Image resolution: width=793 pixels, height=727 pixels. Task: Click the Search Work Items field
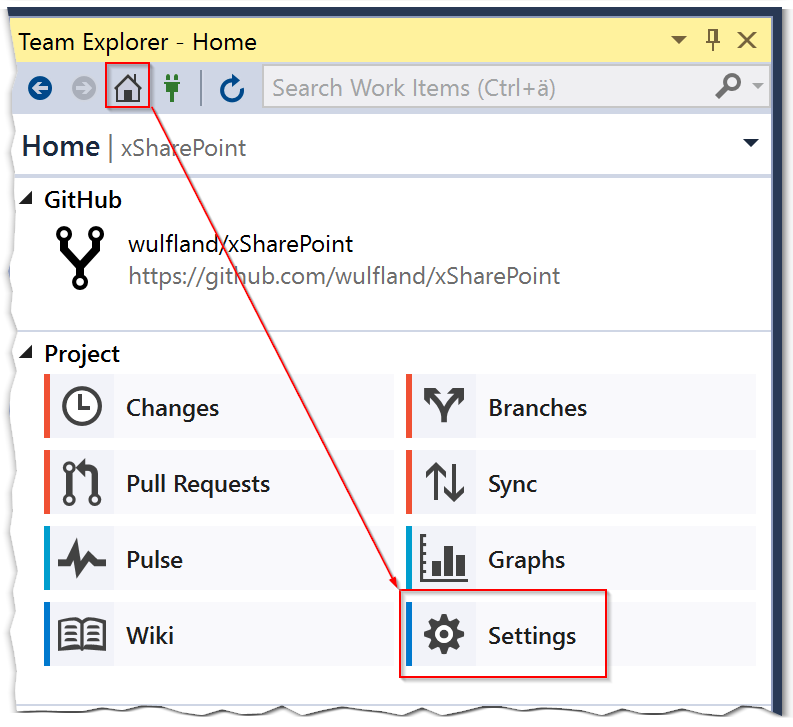coord(480,88)
